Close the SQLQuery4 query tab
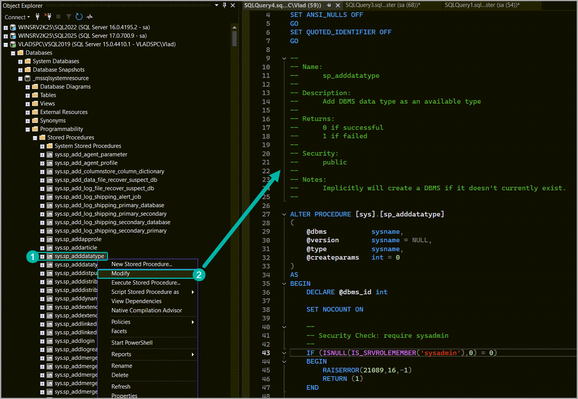Screen dimensions: 578x399 (337, 5)
